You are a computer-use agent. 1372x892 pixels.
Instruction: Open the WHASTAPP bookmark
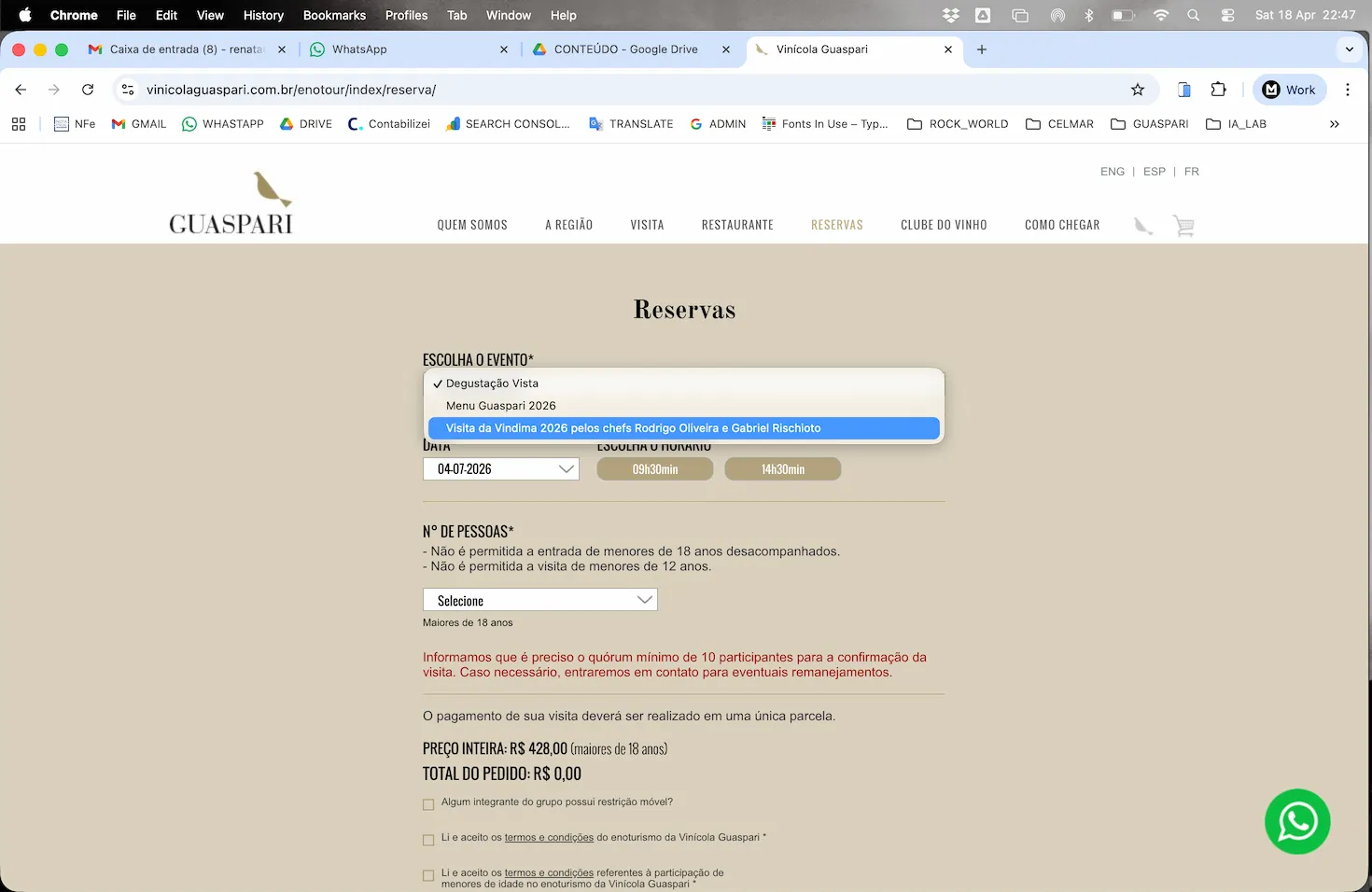223,124
